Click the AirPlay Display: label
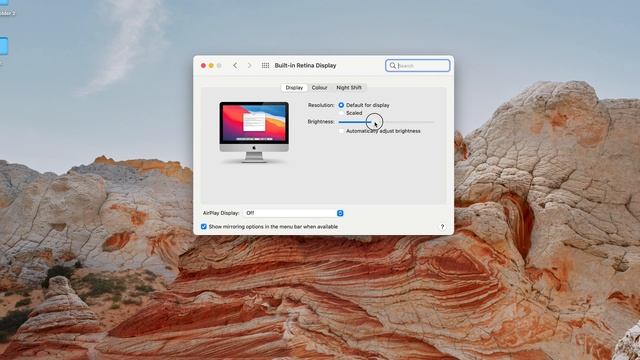The height and width of the screenshot is (360, 640). pyautogui.click(x=221, y=213)
